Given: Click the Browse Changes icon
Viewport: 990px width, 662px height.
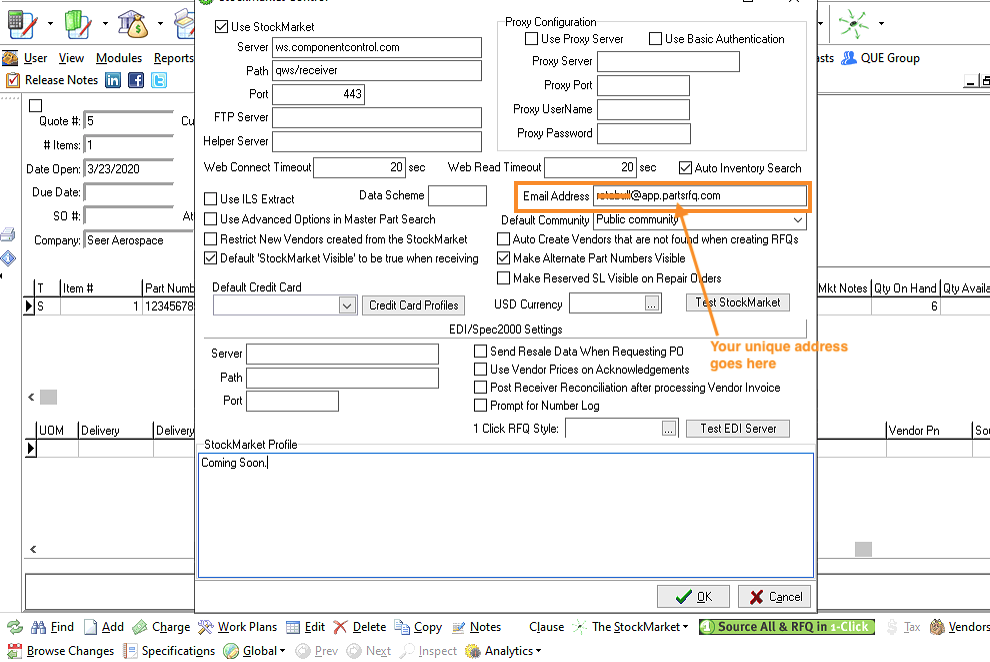Looking at the screenshot, I should tap(15, 651).
